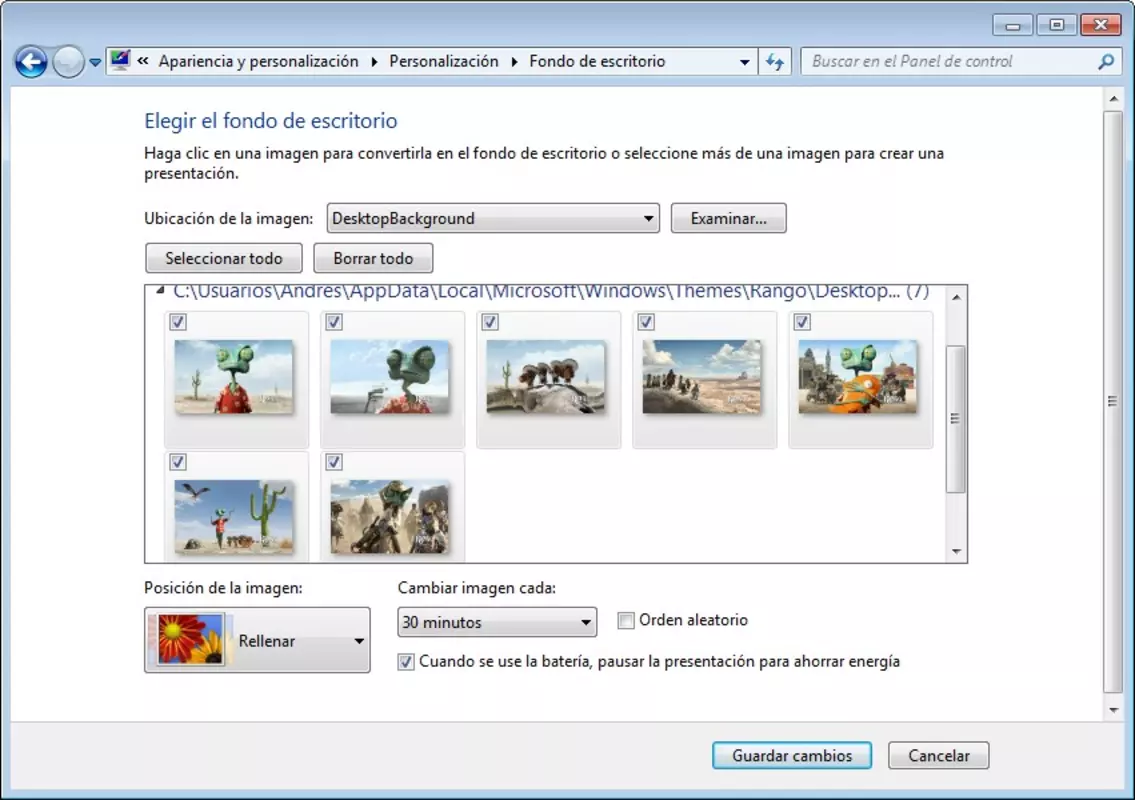Minimize the Fondo de escritorio window
Screen dimensions: 1135x800
(x=1012, y=25)
